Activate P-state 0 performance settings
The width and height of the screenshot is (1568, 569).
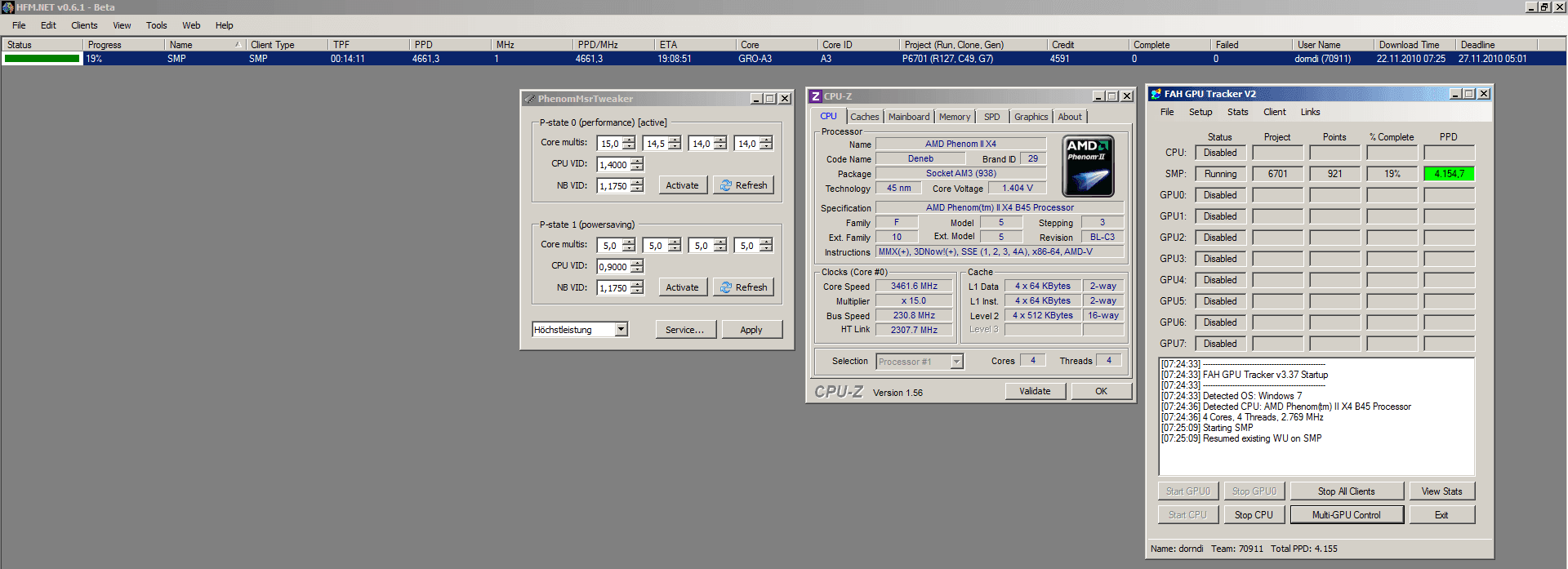coord(682,185)
